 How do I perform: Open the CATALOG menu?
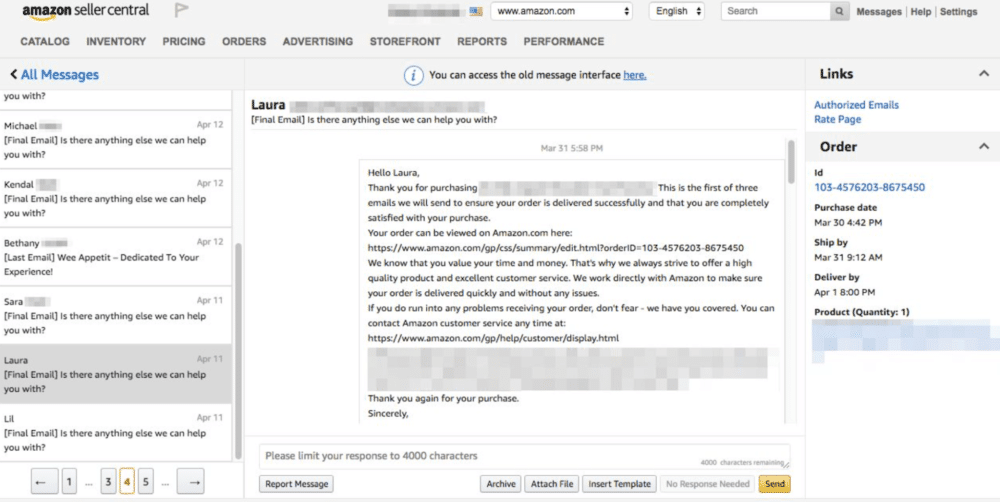[45, 41]
